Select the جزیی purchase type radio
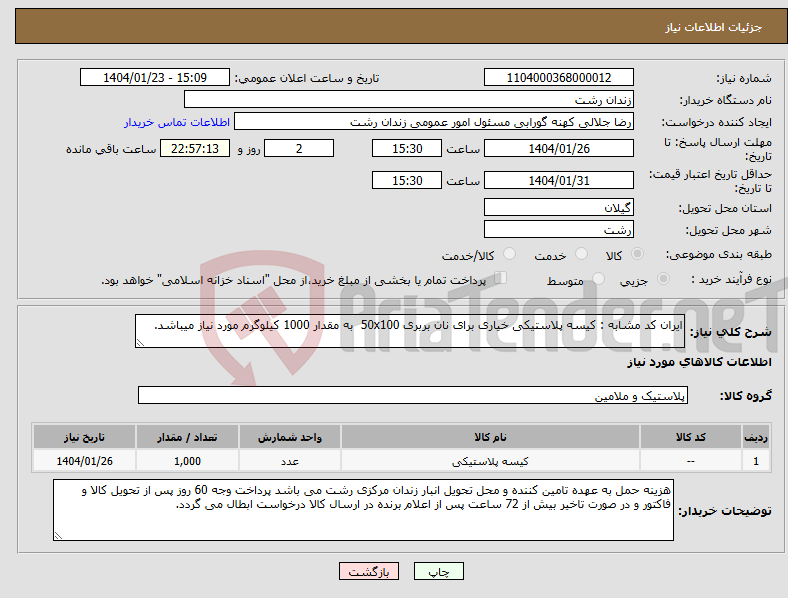788x598 pixels. click(x=663, y=278)
